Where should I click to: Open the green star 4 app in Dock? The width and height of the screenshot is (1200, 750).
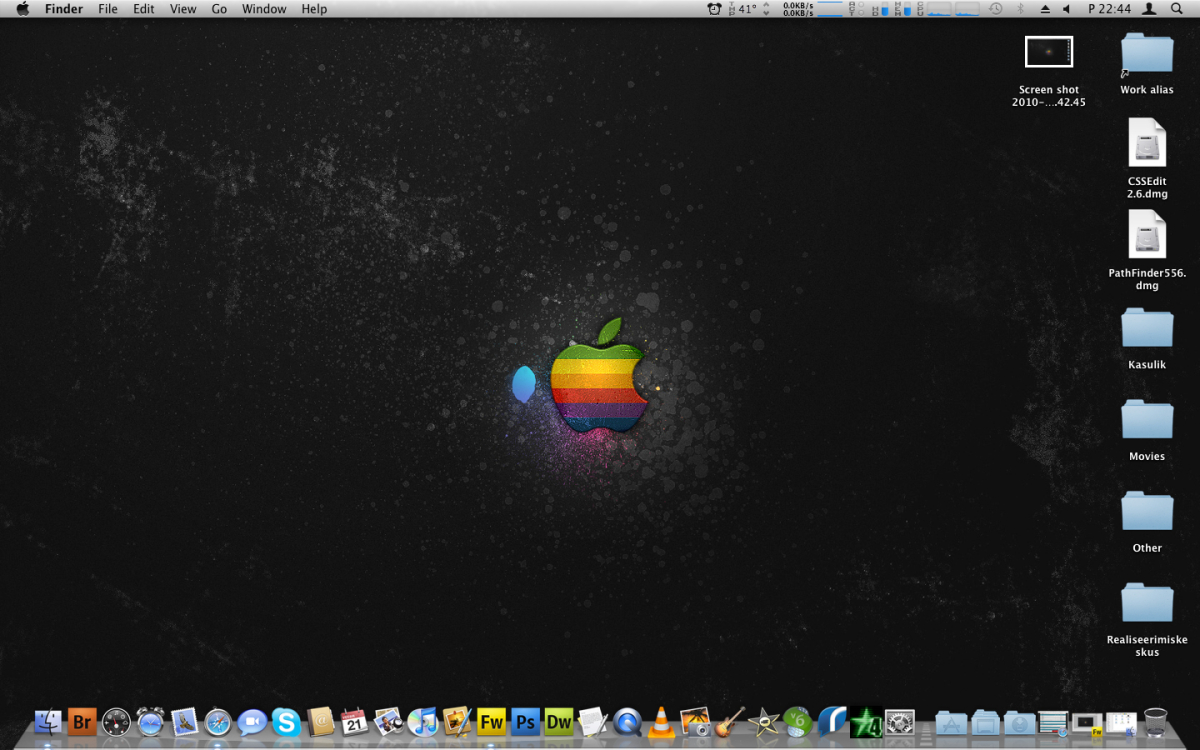click(865, 721)
